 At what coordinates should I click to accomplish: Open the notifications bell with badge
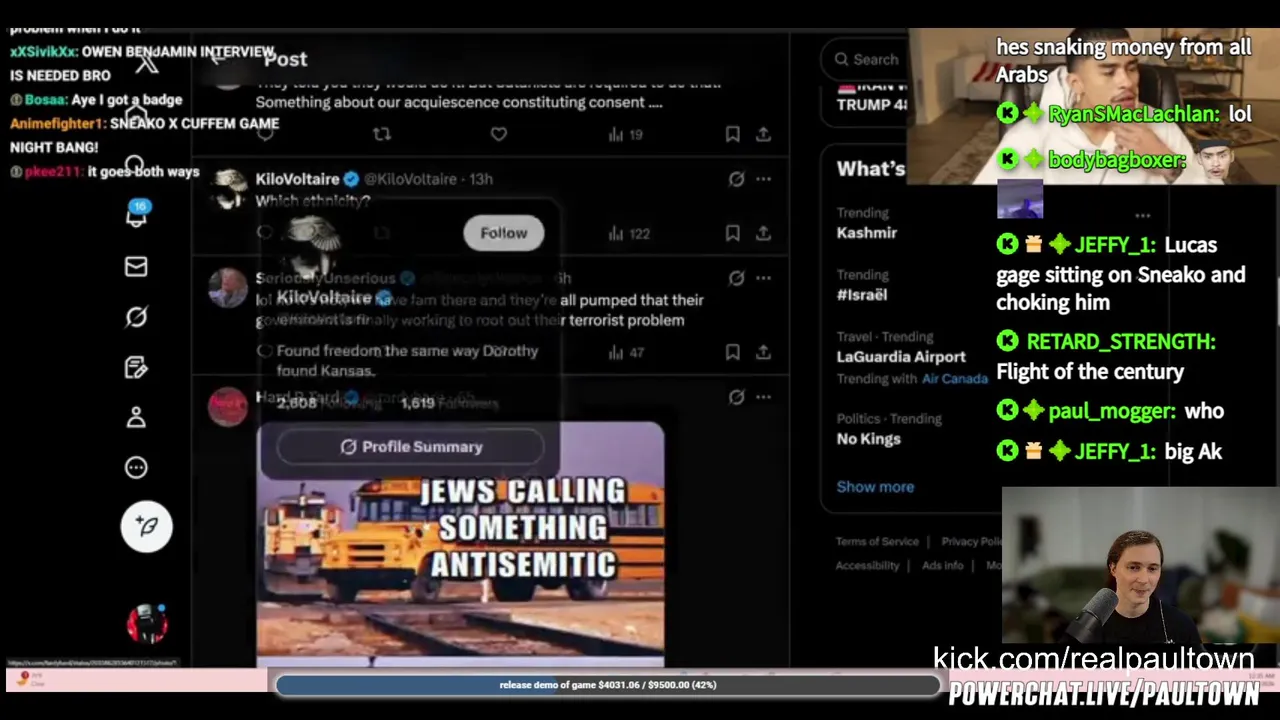click(x=136, y=214)
